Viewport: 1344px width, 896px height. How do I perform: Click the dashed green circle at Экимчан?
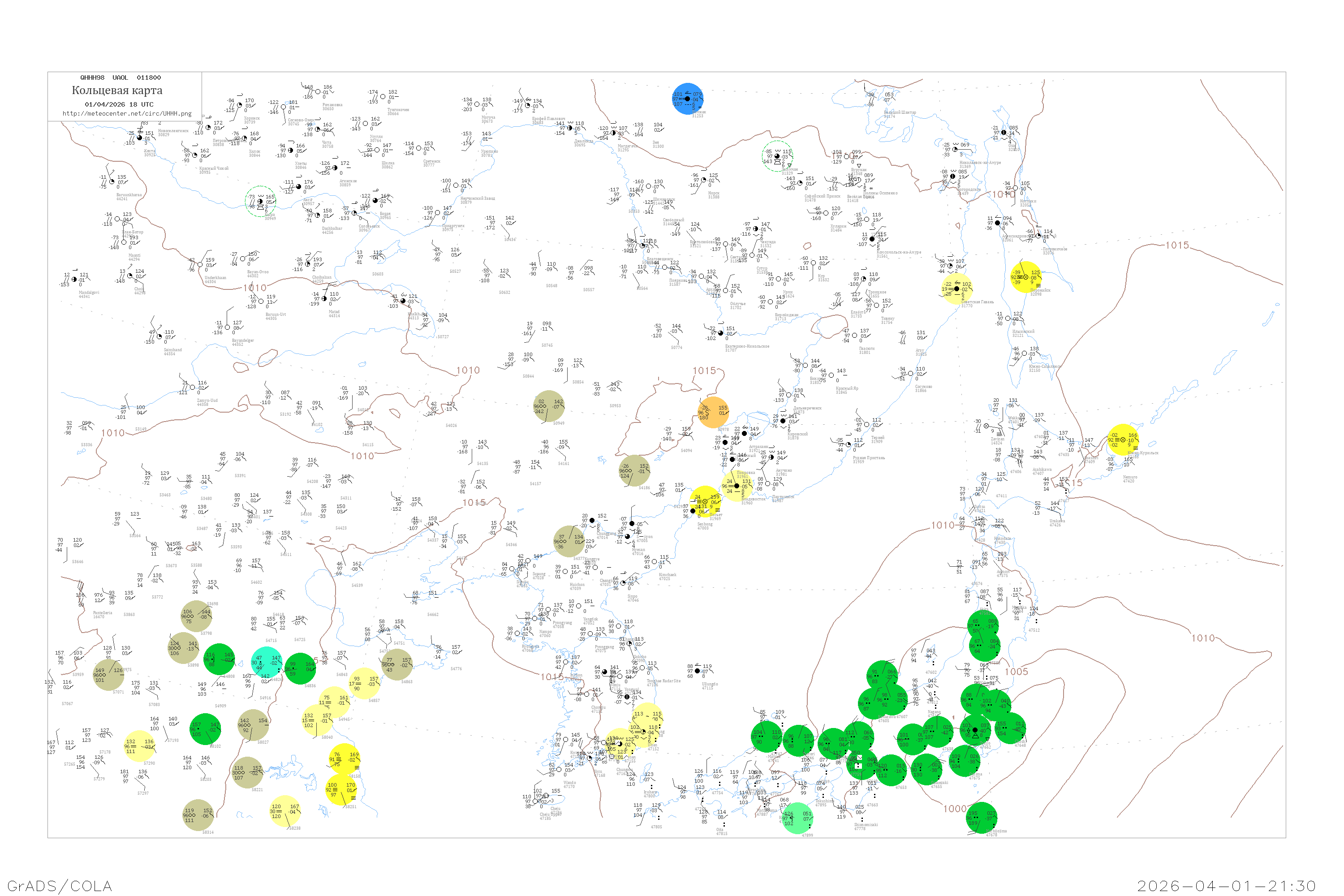[x=777, y=156]
